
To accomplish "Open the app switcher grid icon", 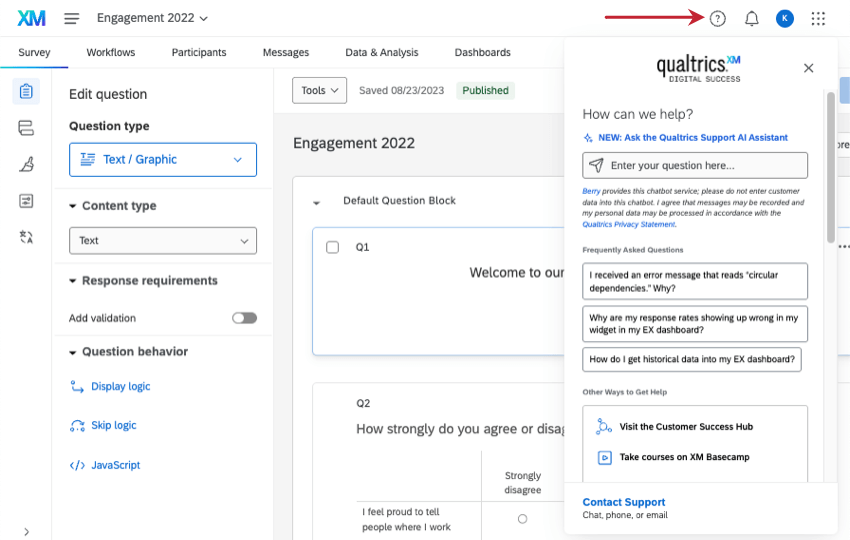I will (818, 18).
